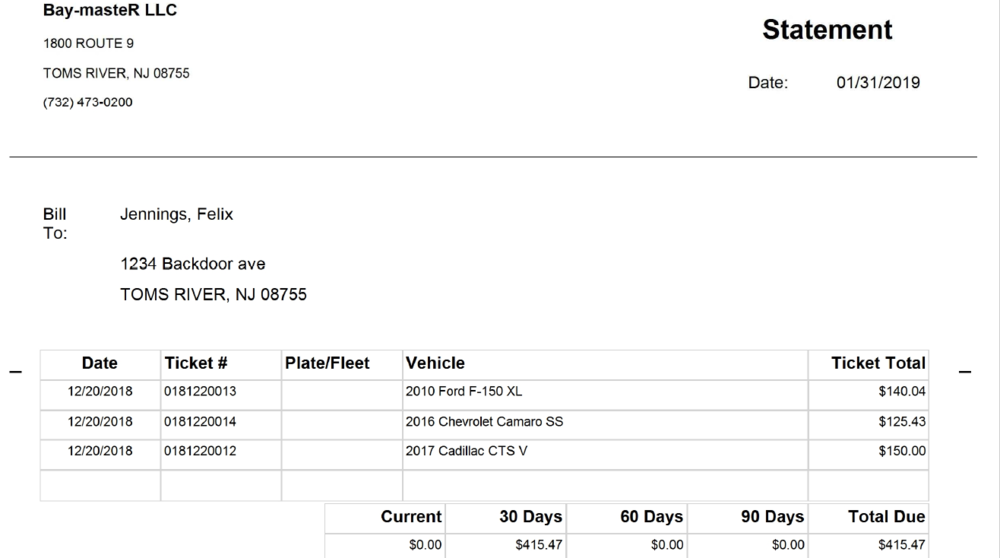Click the 2016 Chevrolet Camaro SS entry
1000x558 pixels.
(x=484, y=422)
